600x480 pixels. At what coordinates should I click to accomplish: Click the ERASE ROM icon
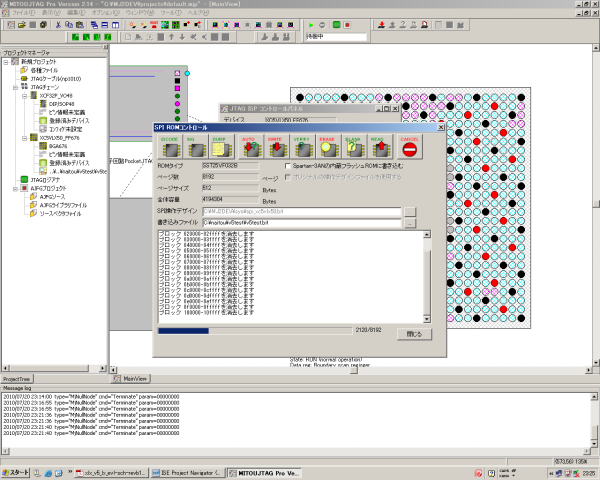pyautogui.click(x=328, y=148)
